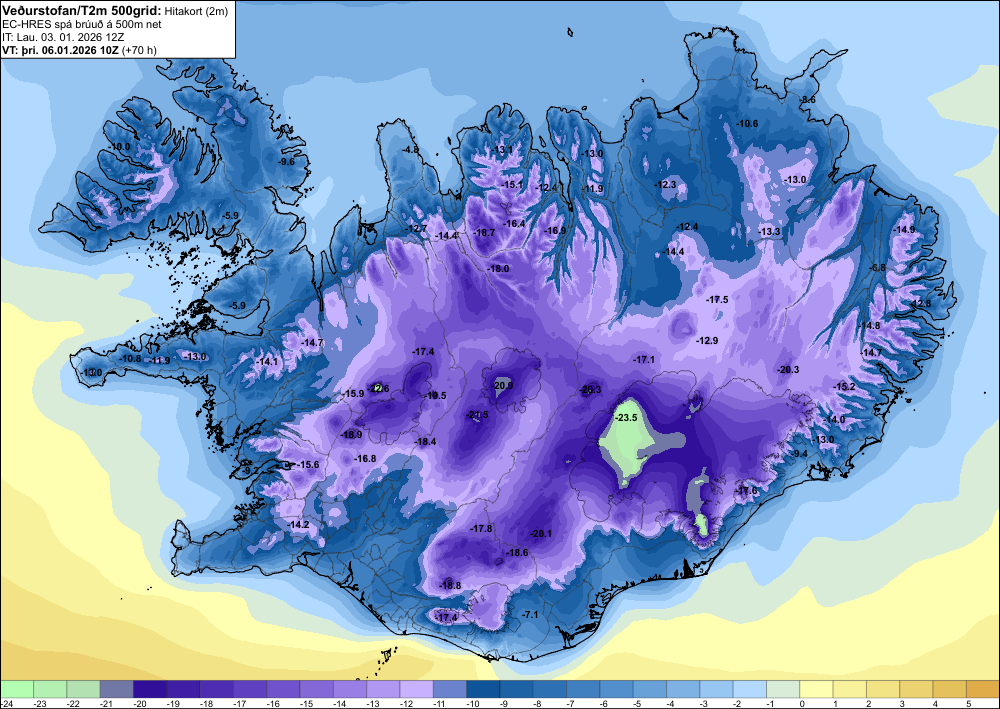This screenshot has width=1000, height=709.
Task: Click the -9.4 temperature value
Action: pyautogui.click(x=800, y=453)
